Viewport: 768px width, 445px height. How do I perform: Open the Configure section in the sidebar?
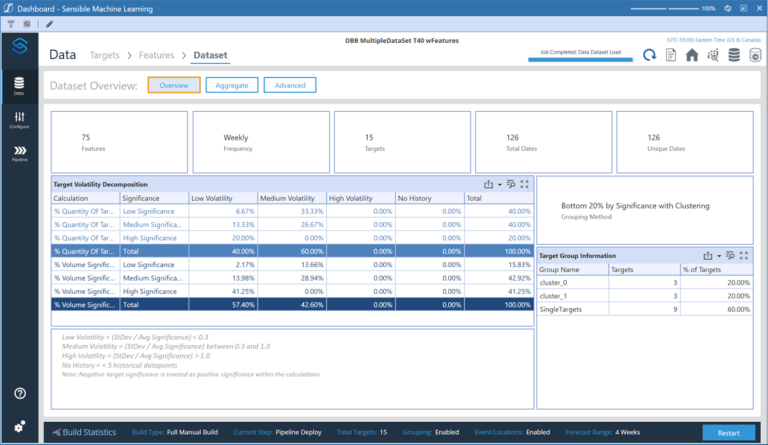[x=20, y=120]
